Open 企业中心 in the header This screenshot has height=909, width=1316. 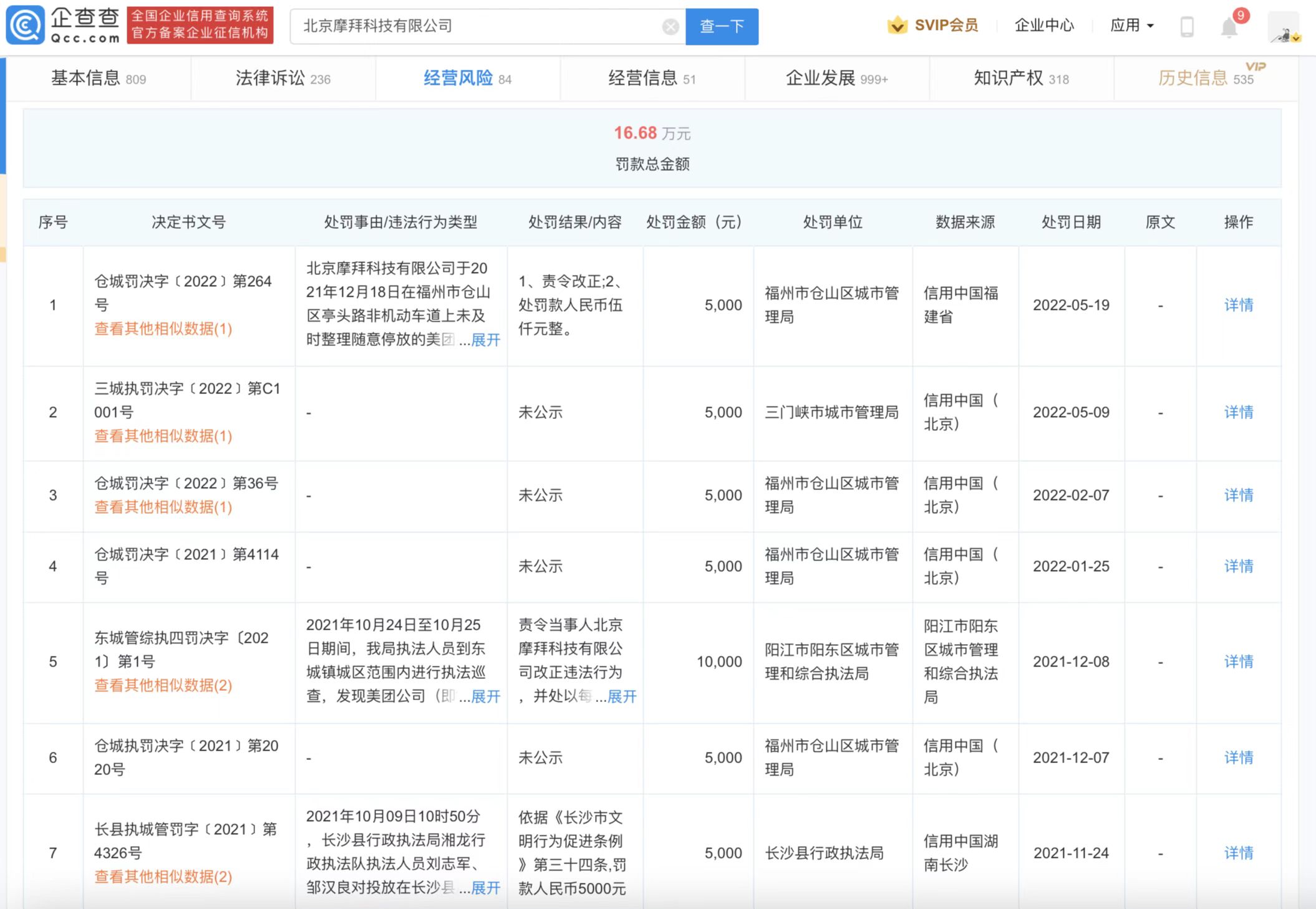1044,26
